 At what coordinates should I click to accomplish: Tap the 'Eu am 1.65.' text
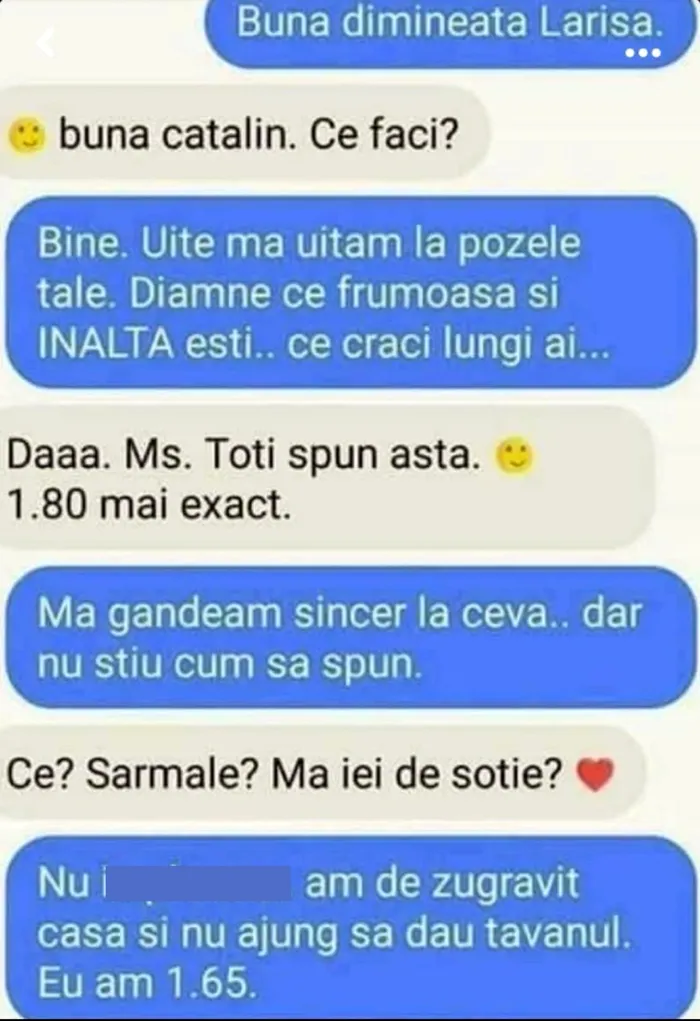147,983
